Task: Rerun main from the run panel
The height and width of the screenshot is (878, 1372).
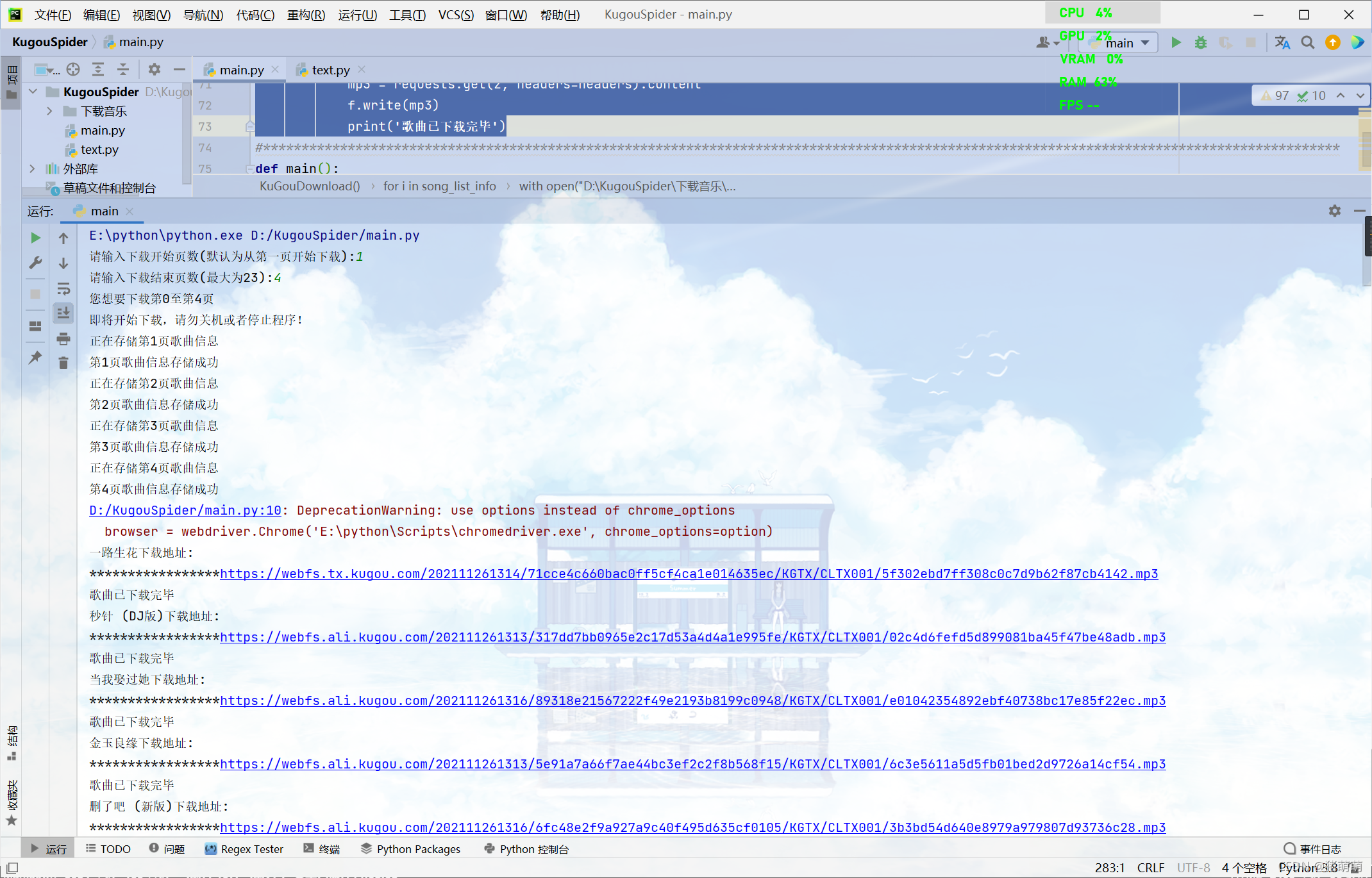Action: tap(35, 238)
